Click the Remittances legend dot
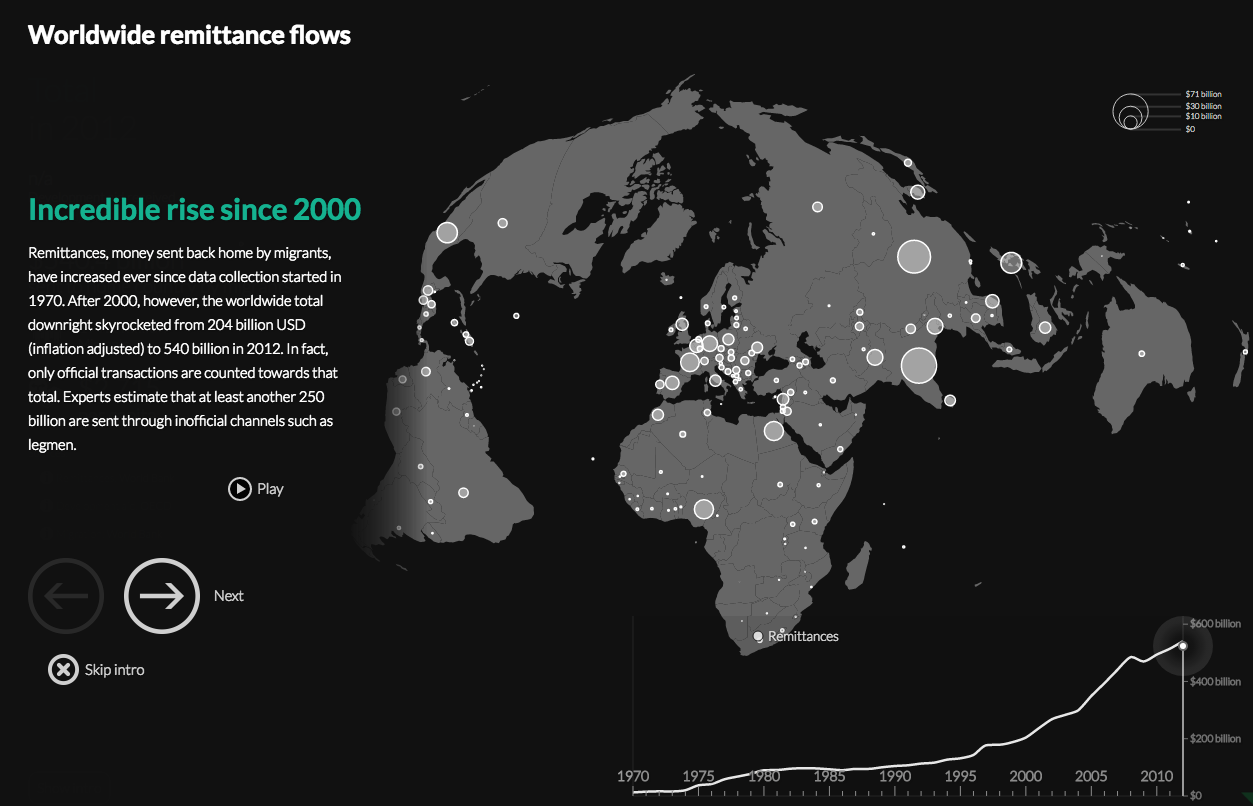 click(758, 636)
